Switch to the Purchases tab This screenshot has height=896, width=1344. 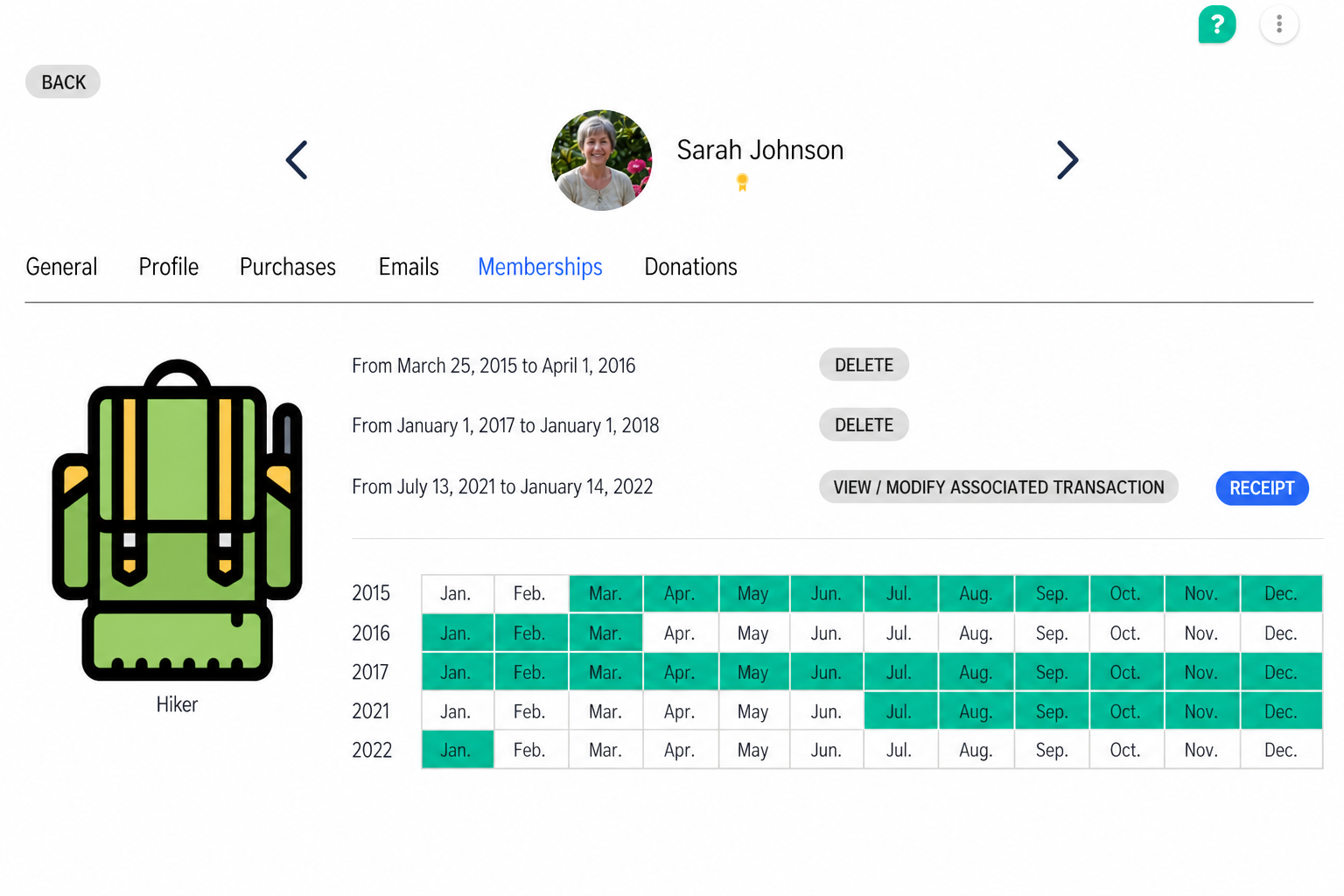tap(288, 267)
